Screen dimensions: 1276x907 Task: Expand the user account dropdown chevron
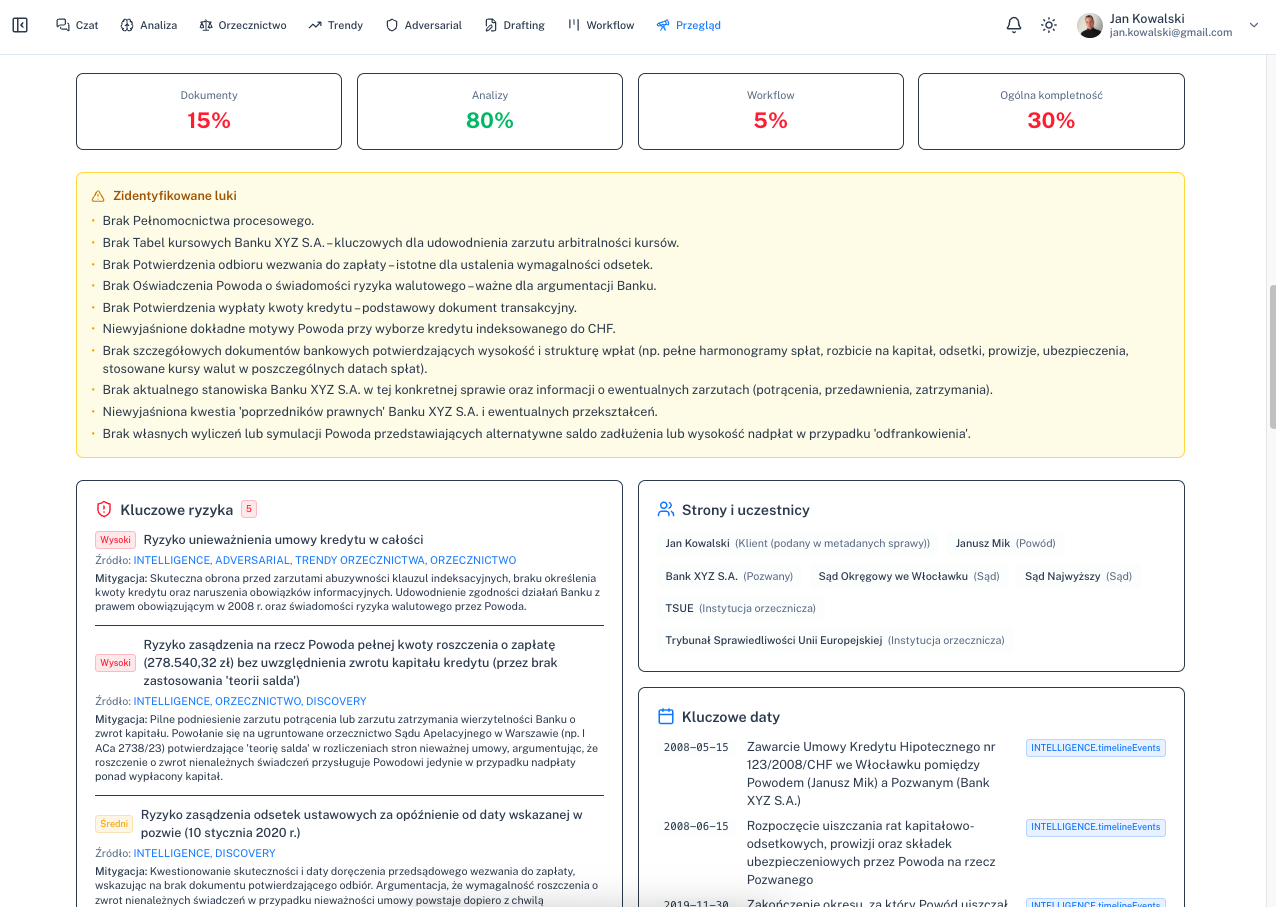pyautogui.click(x=1254, y=25)
